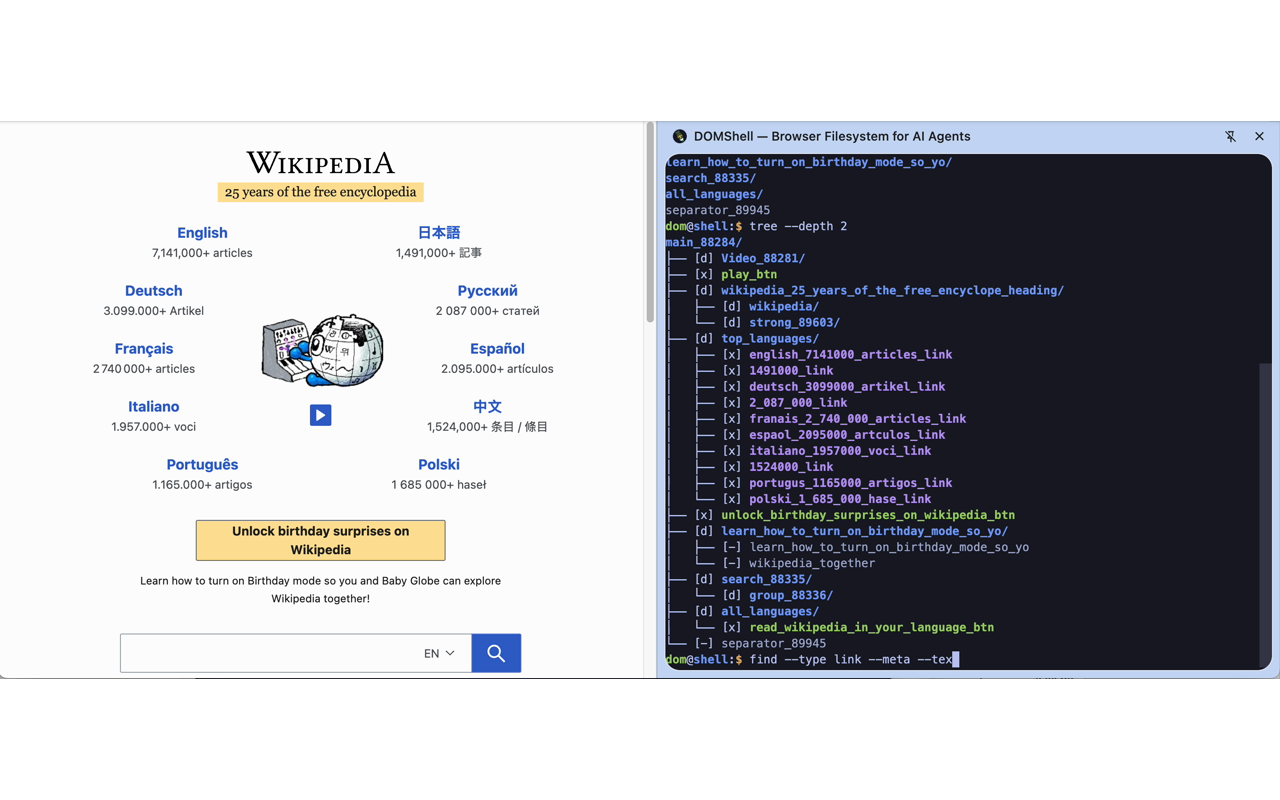Click the play_btn entry in terminal tree
Viewport: 1280px width, 800px height.
[x=748, y=275]
